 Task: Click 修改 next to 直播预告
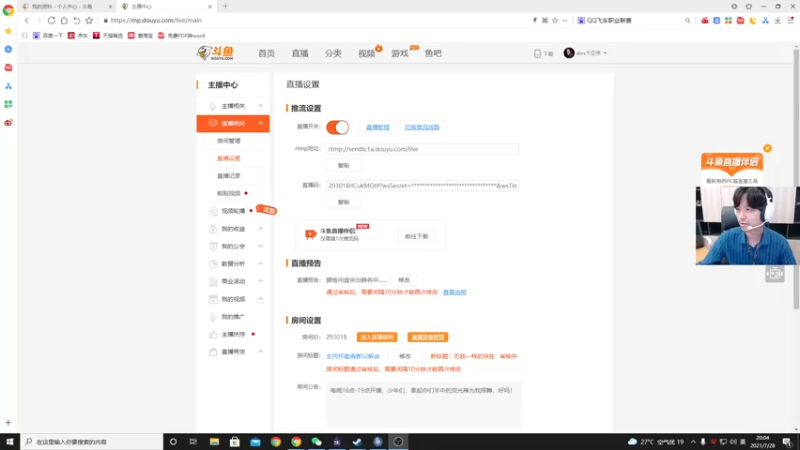[x=404, y=280]
